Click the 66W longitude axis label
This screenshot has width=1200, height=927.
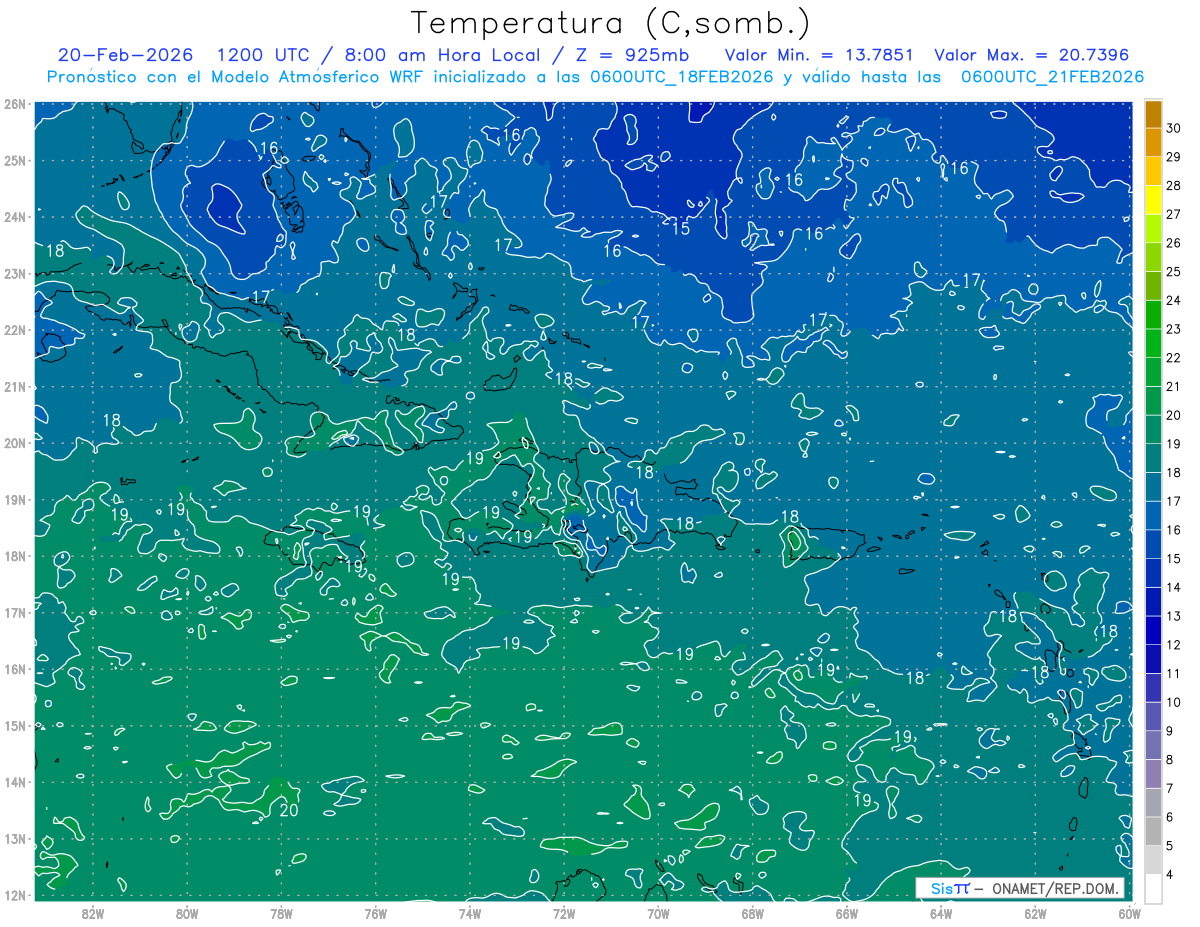[847, 912]
